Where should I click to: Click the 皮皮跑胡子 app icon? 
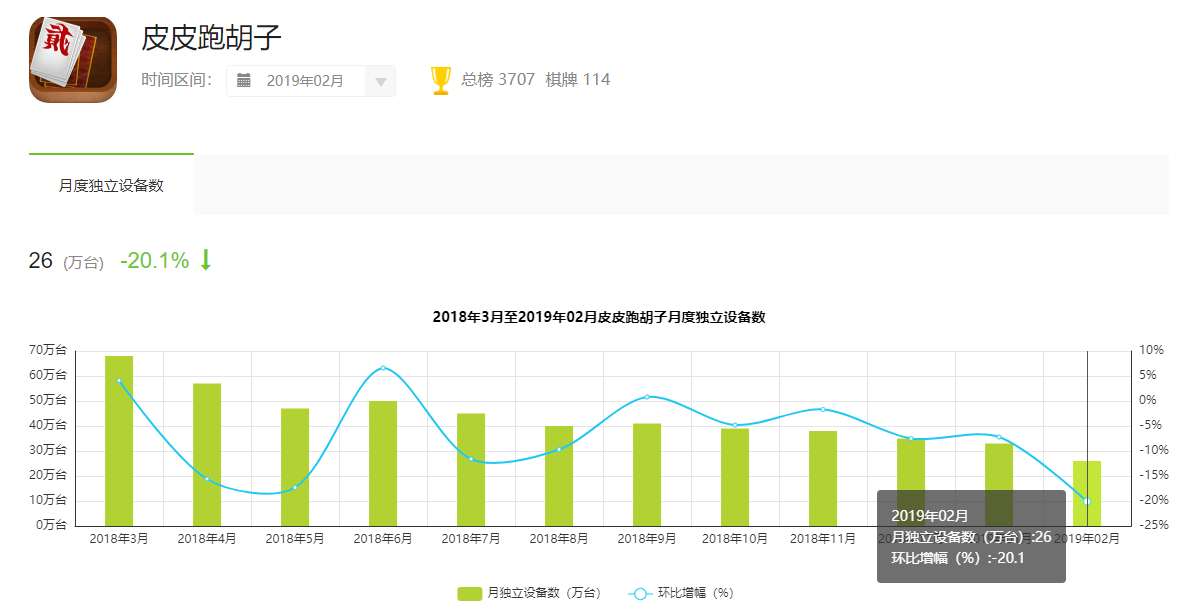73,59
